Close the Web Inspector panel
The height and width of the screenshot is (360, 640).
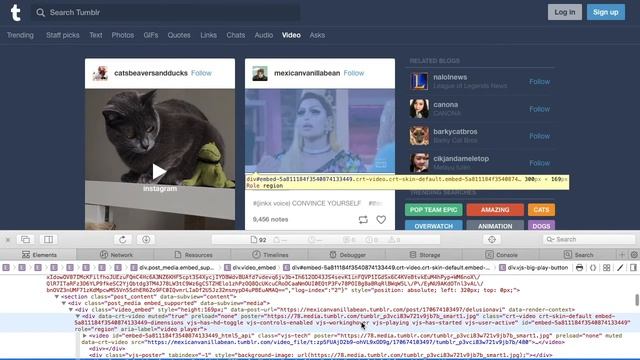point(7,240)
